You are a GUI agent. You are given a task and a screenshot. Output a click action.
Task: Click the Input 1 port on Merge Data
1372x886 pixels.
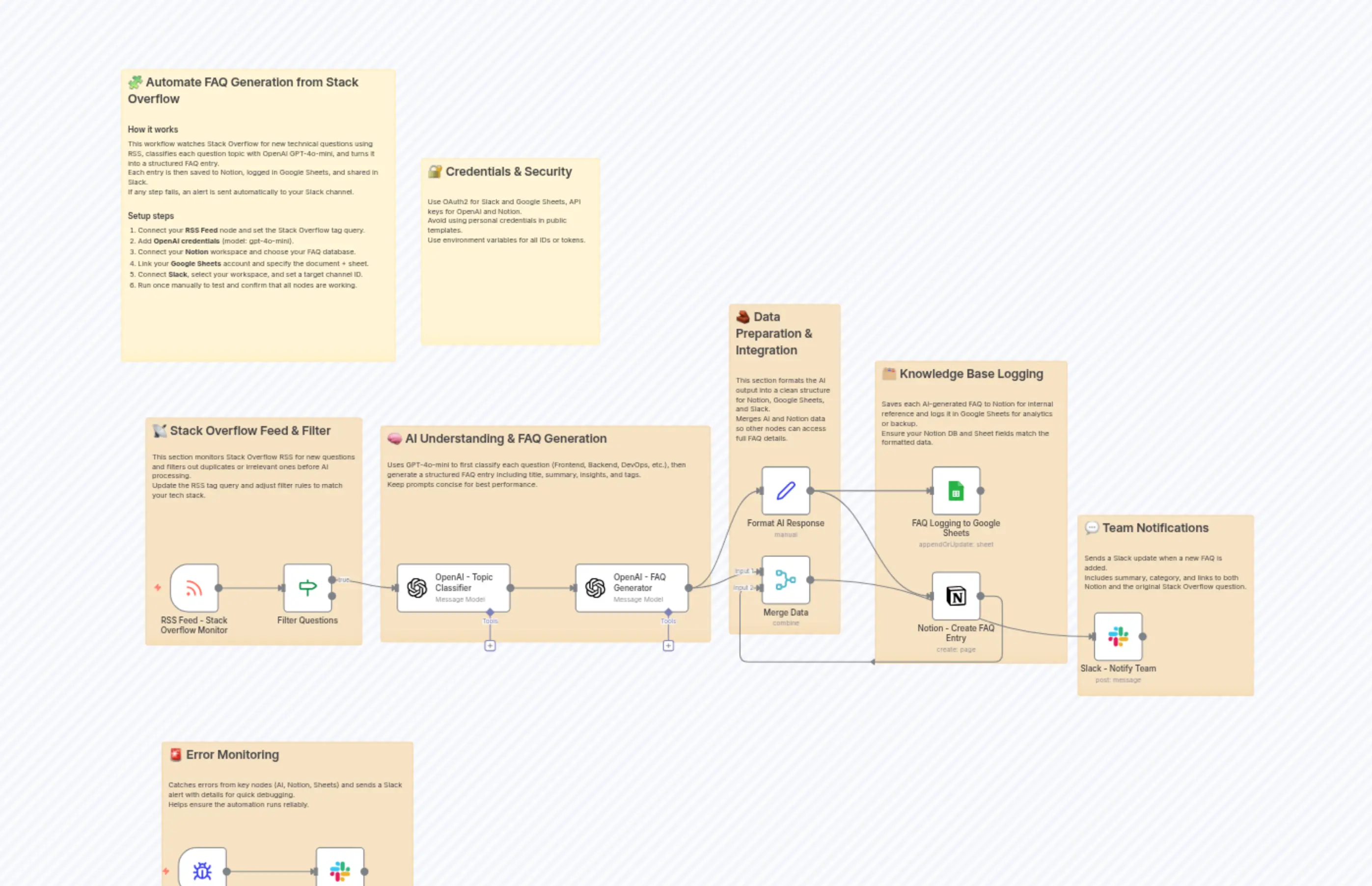pos(760,571)
